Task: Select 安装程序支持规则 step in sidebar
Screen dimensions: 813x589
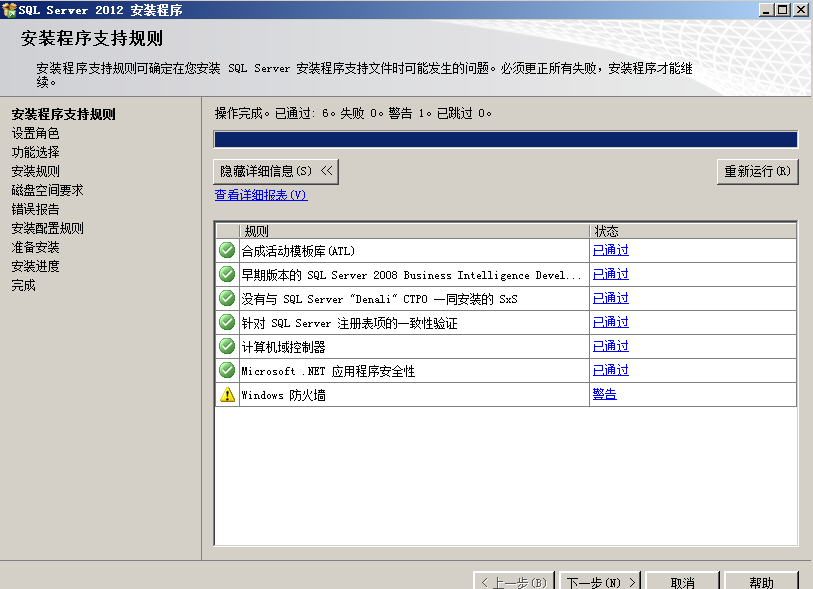Action: pyautogui.click(x=63, y=114)
